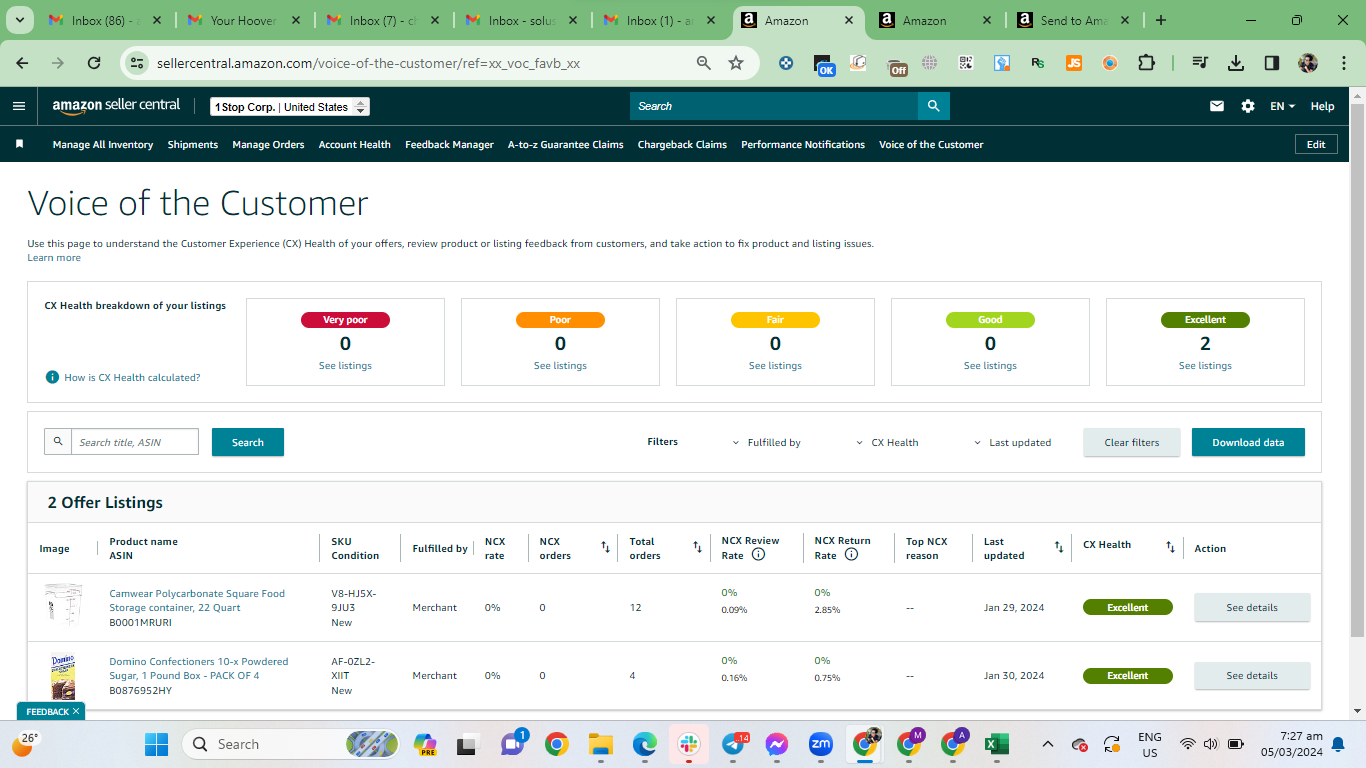Open the EN language dropdown
The width and height of the screenshot is (1366, 768).
coord(1283,106)
